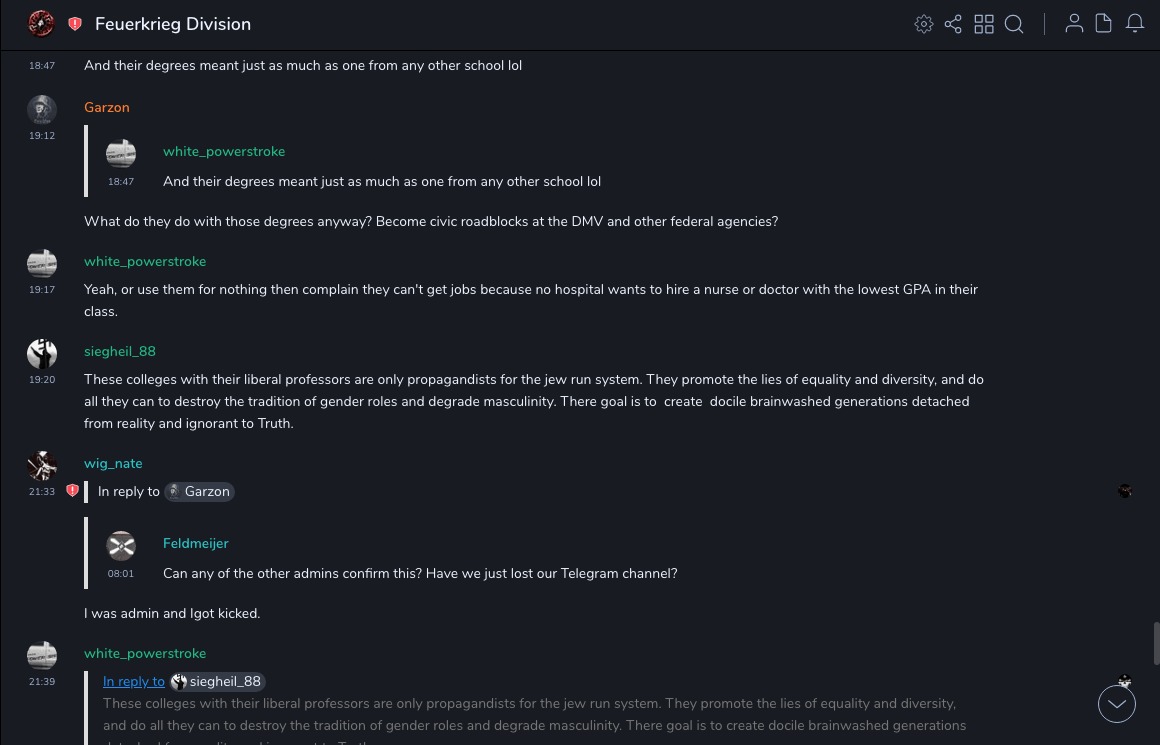Select the Garzon mention chip in the reply
Viewport: 1160px width, 745px height.
199,491
